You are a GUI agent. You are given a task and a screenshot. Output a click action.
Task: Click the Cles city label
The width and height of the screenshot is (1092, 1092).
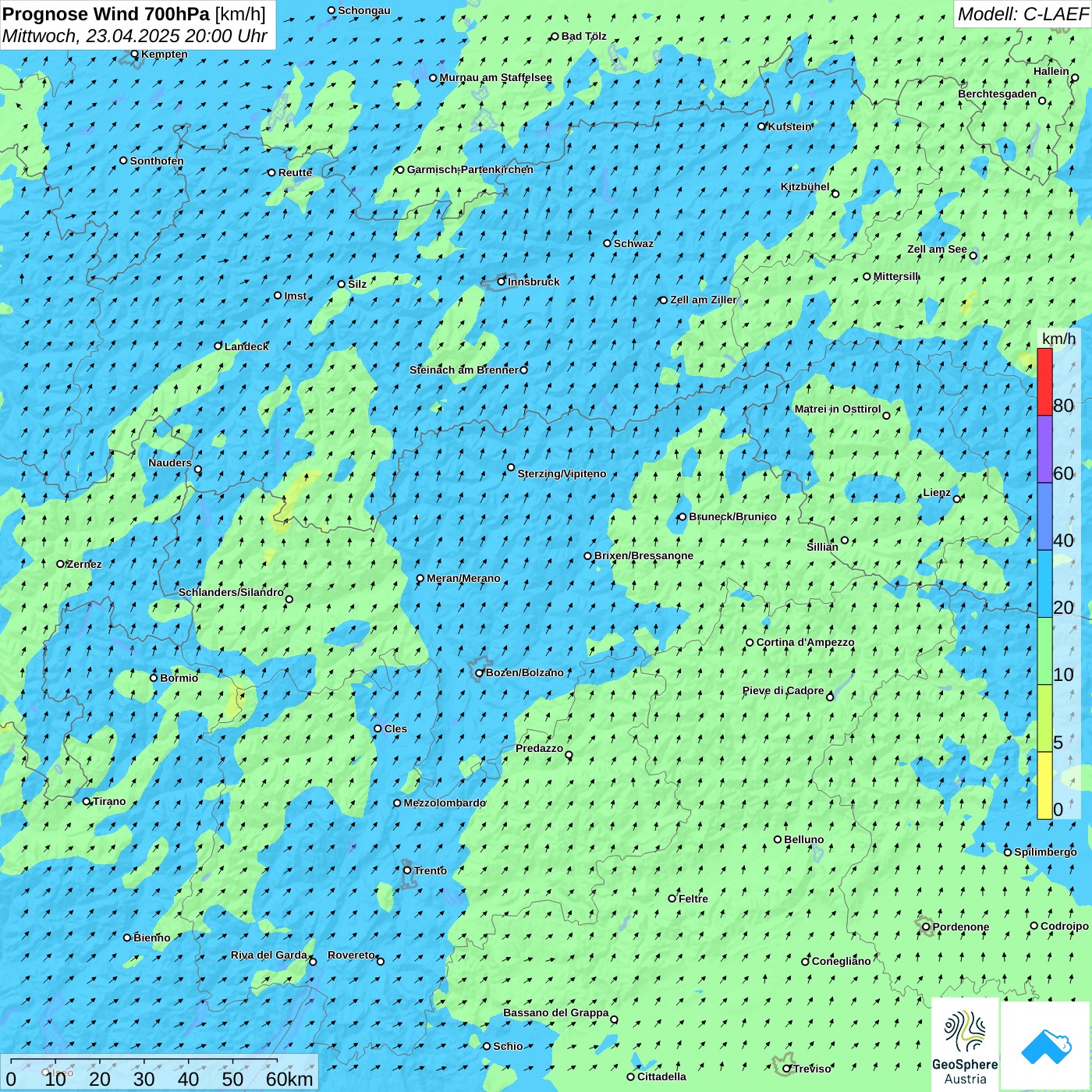(x=395, y=729)
